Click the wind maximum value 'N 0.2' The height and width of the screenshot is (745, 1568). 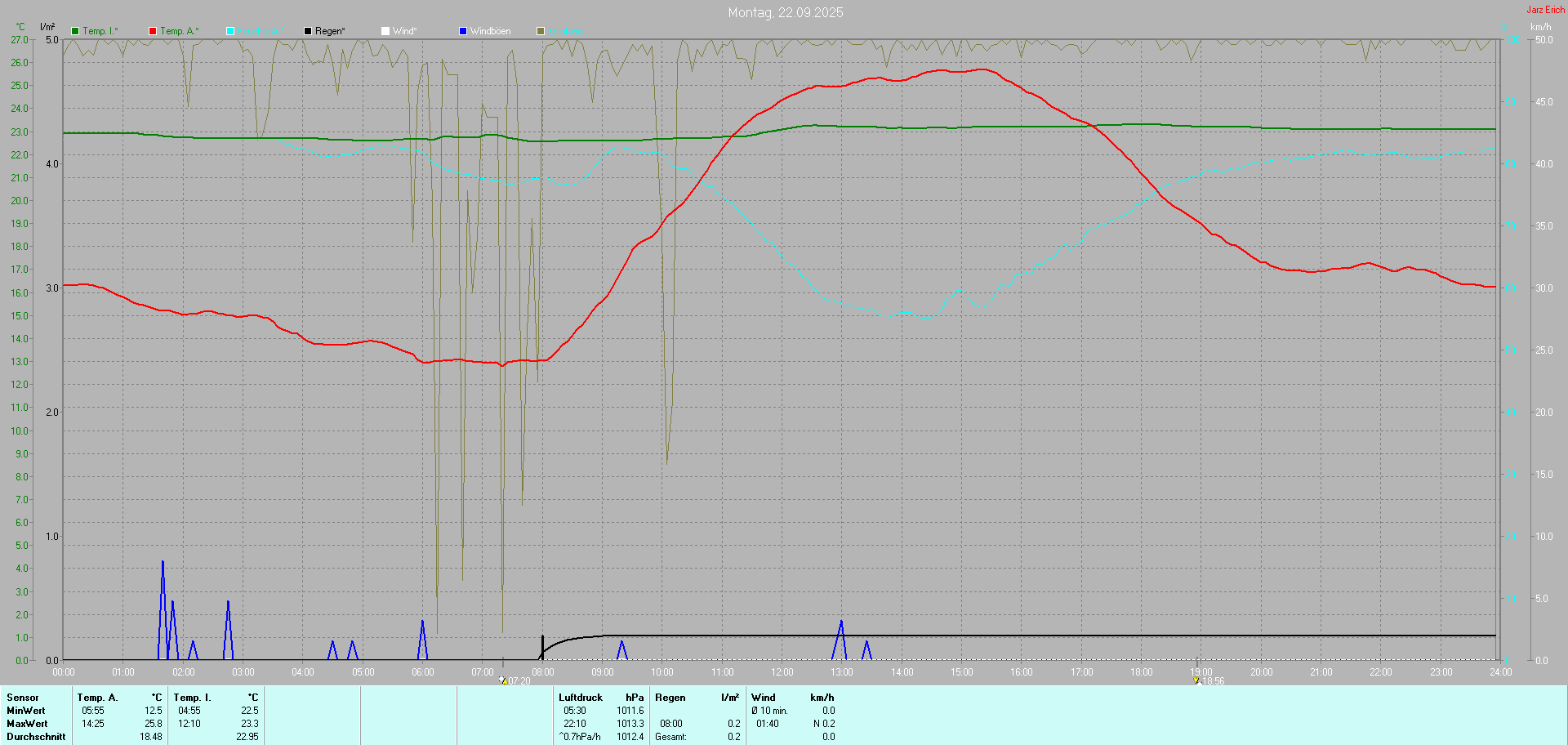pos(824,724)
